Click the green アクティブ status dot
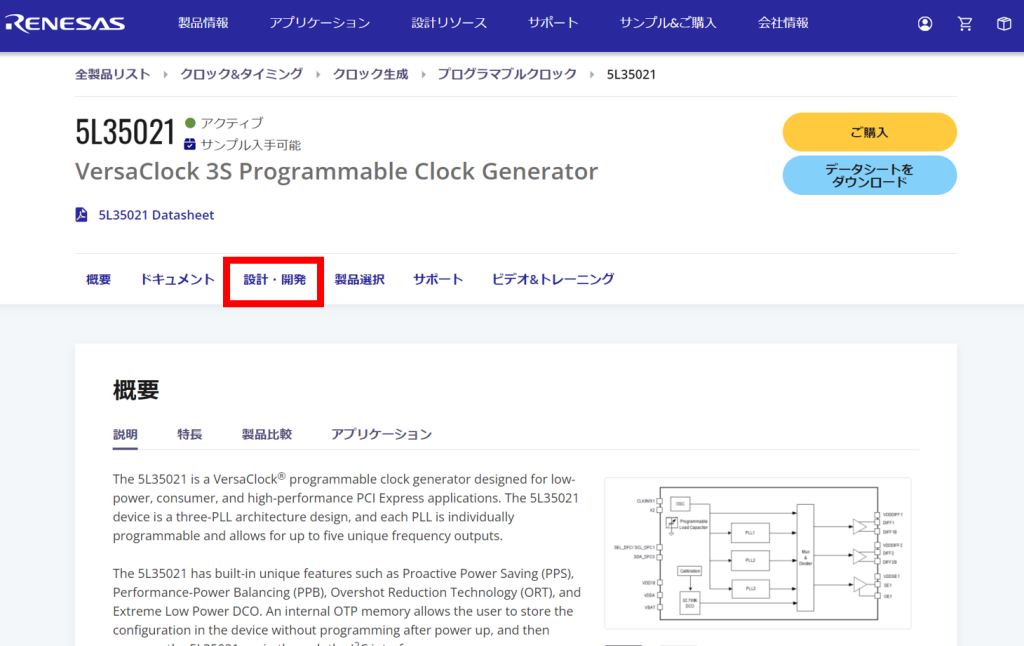Screen dimensions: 1024x646 click(x=189, y=123)
